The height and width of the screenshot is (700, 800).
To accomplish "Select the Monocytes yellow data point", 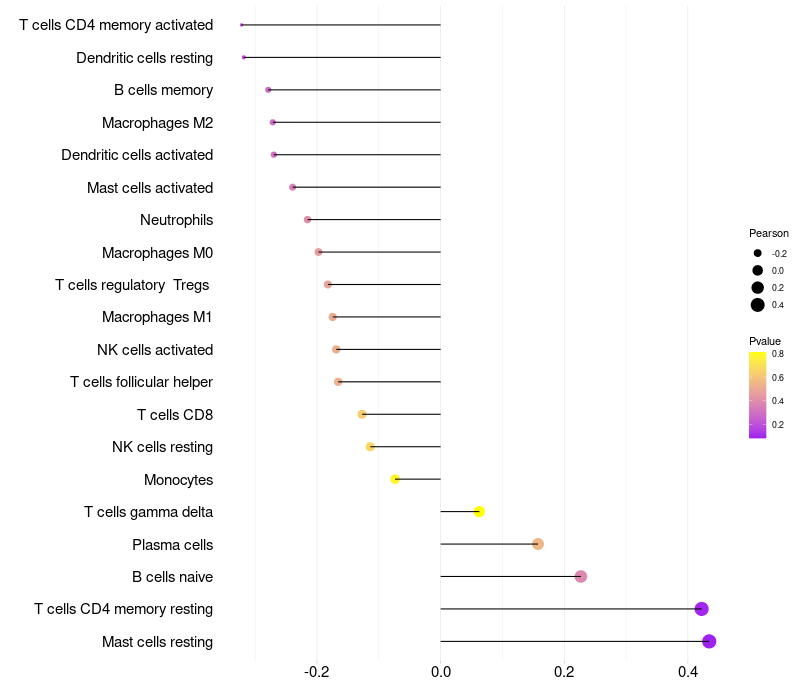I will (395, 479).
